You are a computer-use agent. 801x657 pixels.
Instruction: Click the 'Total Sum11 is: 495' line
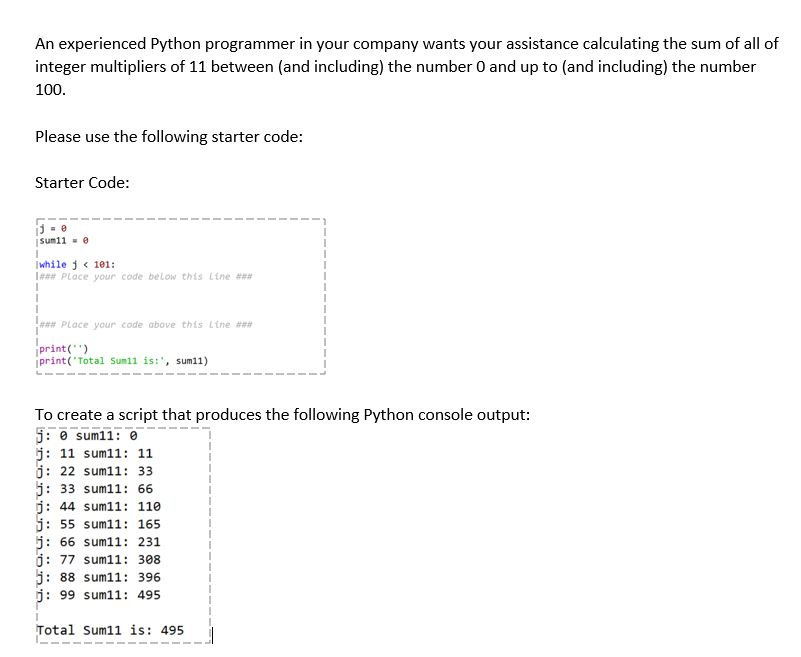pos(108,630)
